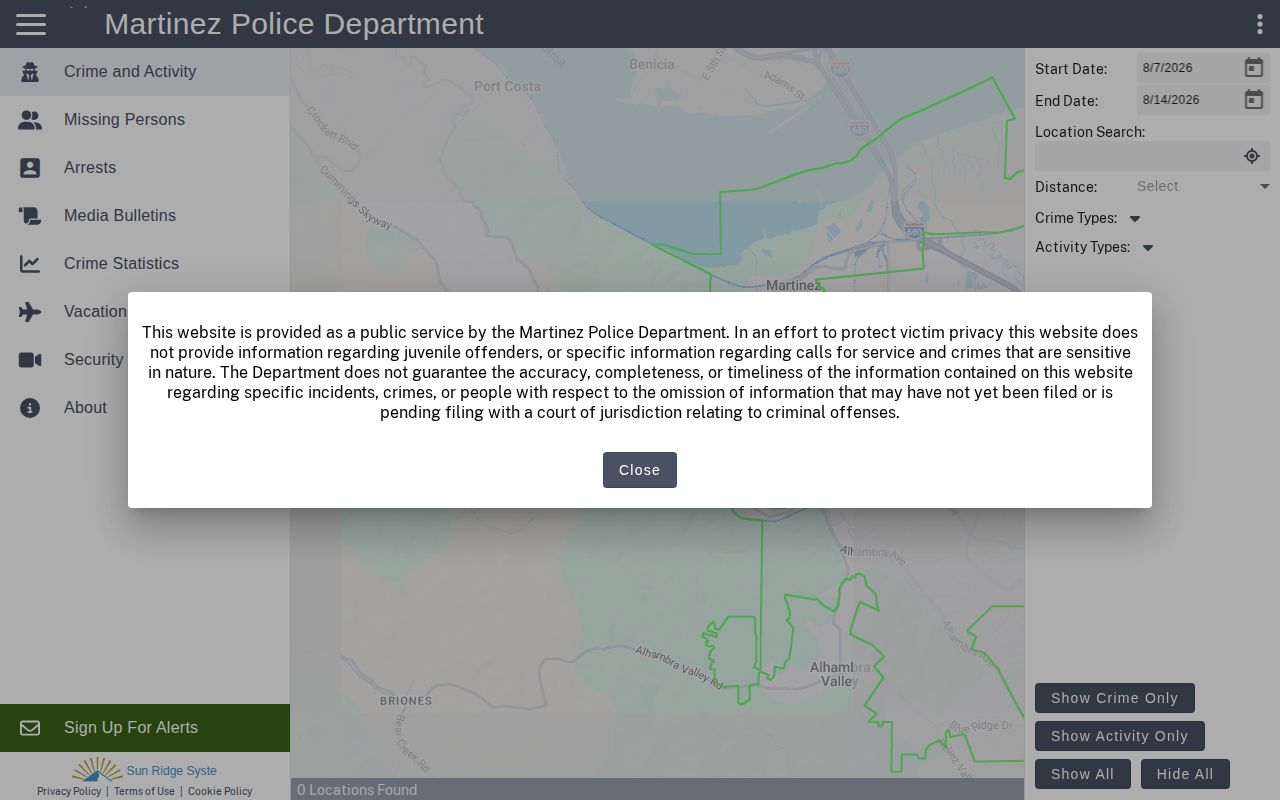Open the Start Date calendar picker
Viewport: 1280px width, 800px height.
click(x=1253, y=68)
